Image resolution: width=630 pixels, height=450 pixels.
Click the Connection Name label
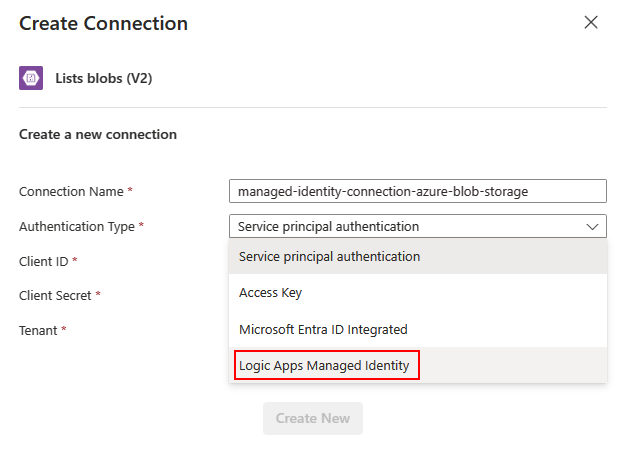pyautogui.click(x=71, y=191)
